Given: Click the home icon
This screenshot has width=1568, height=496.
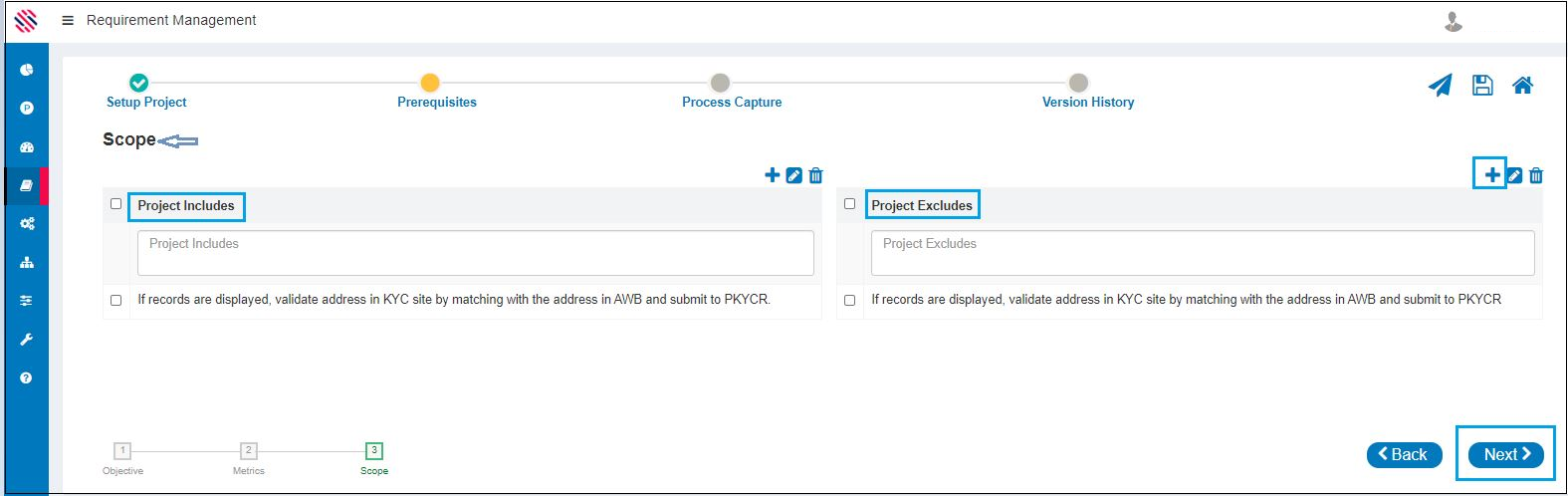Looking at the screenshot, I should [1522, 86].
